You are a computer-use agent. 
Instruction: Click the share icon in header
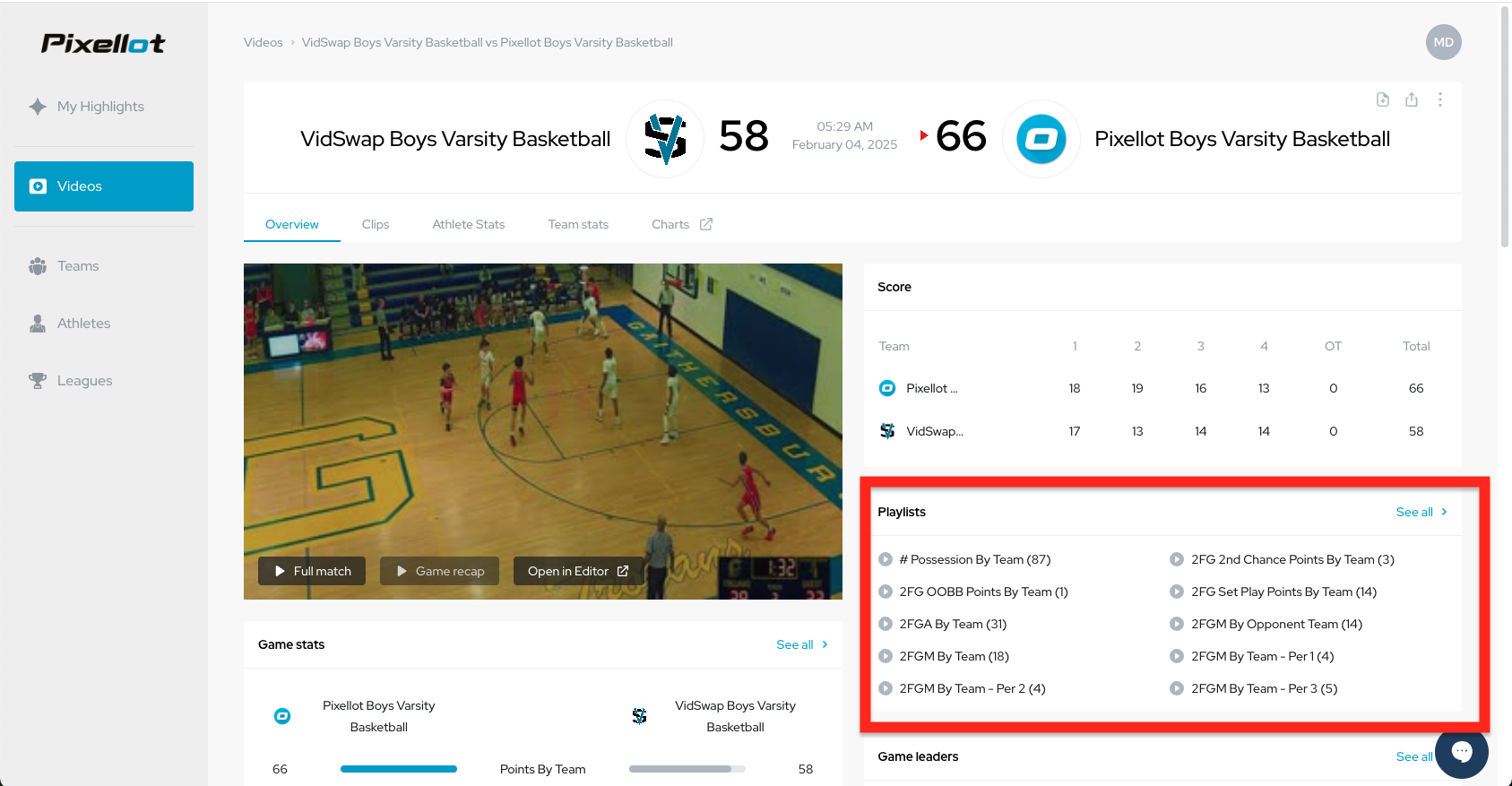click(1412, 99)
